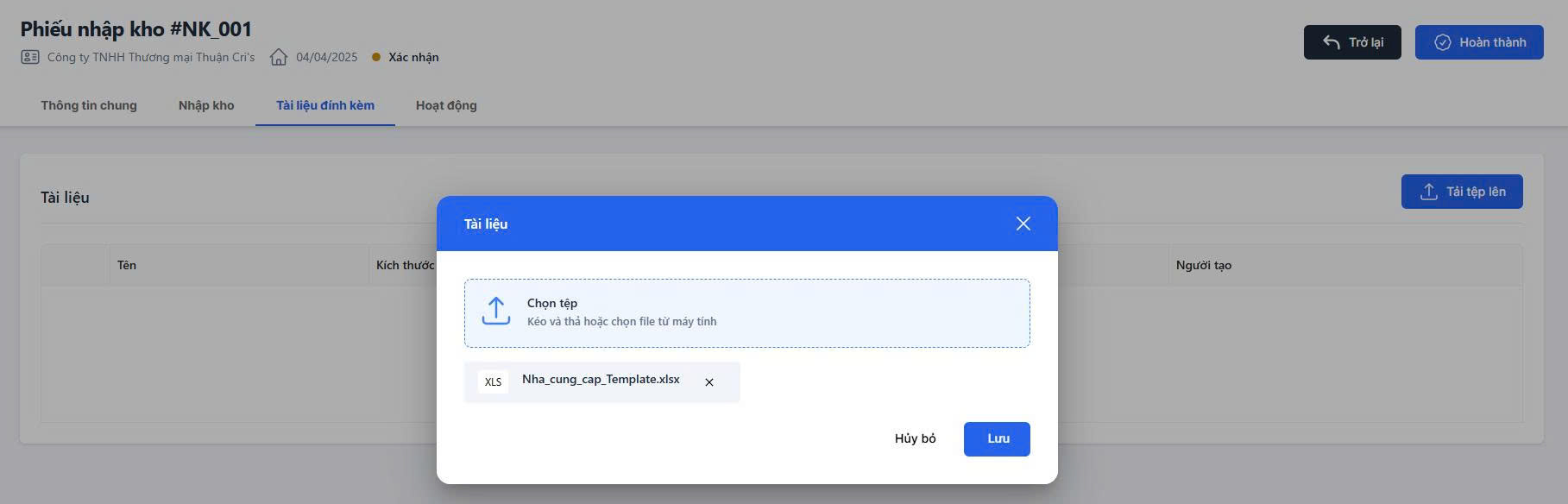Select the Tài liệu đính kèm tab

(325, 105)
